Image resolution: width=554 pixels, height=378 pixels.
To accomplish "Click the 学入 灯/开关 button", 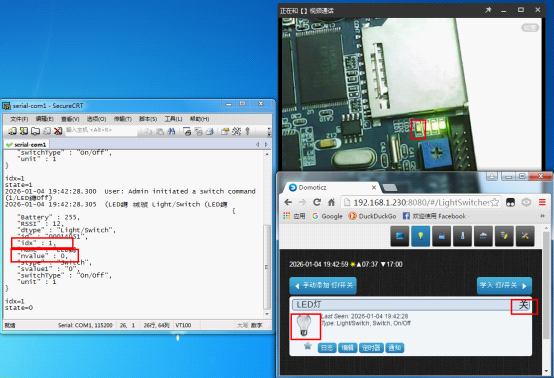I will [x=504, y=285].
